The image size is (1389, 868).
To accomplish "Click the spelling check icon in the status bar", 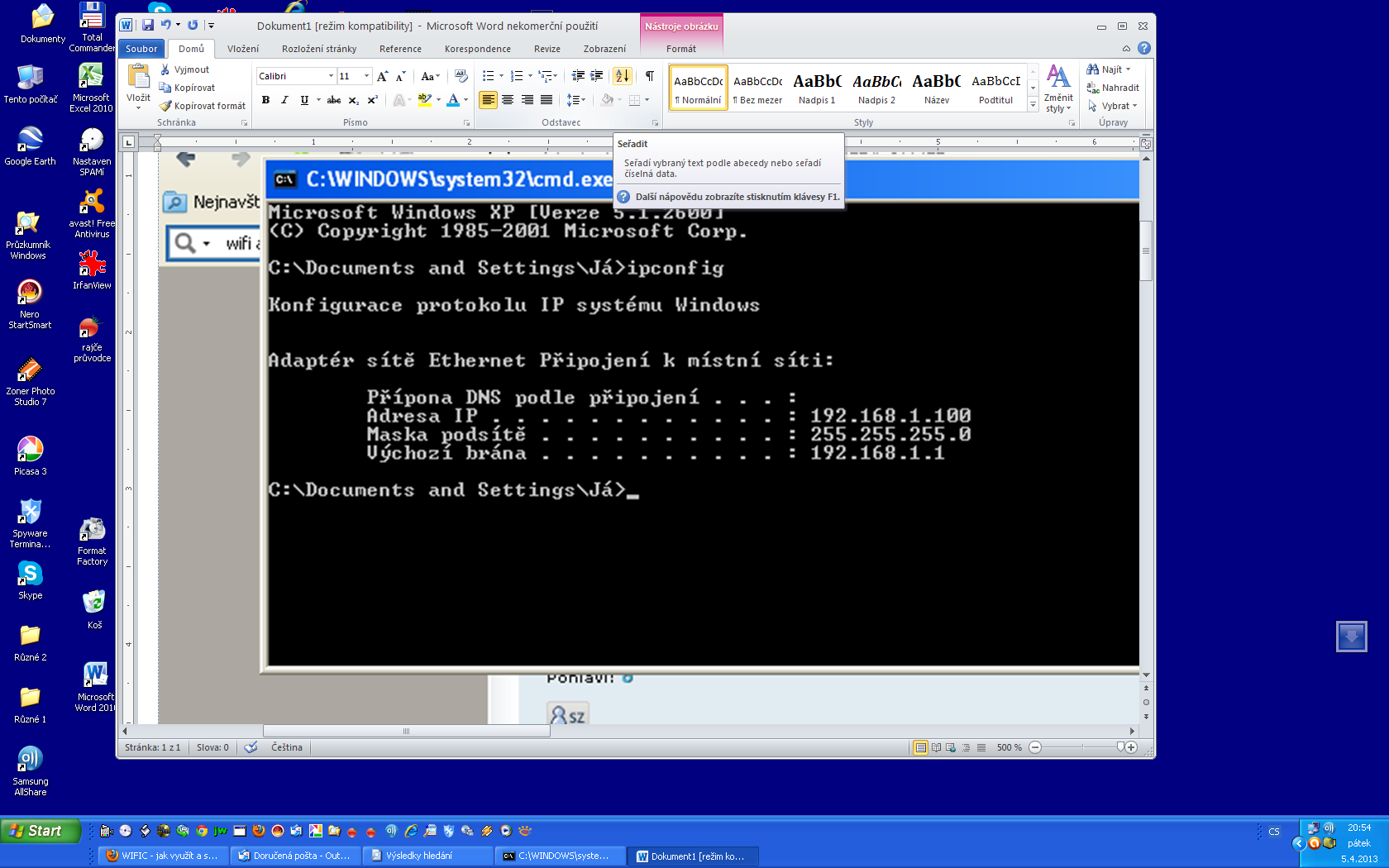I will click(251, 747).
